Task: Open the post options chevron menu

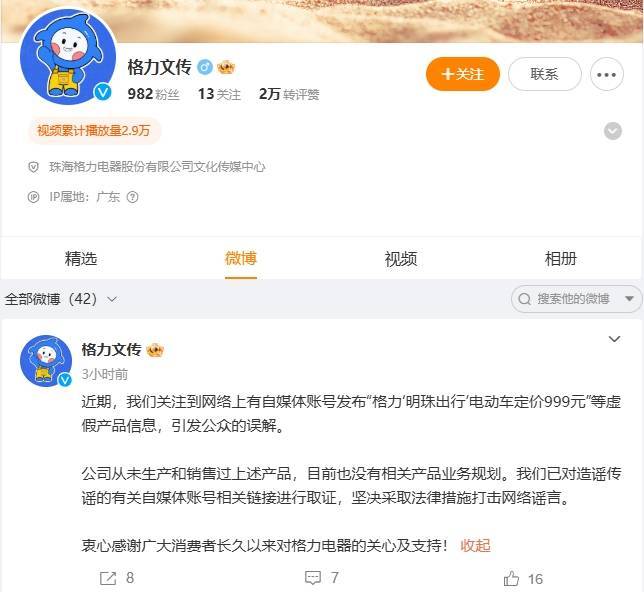Action: [x=614, y=339]
